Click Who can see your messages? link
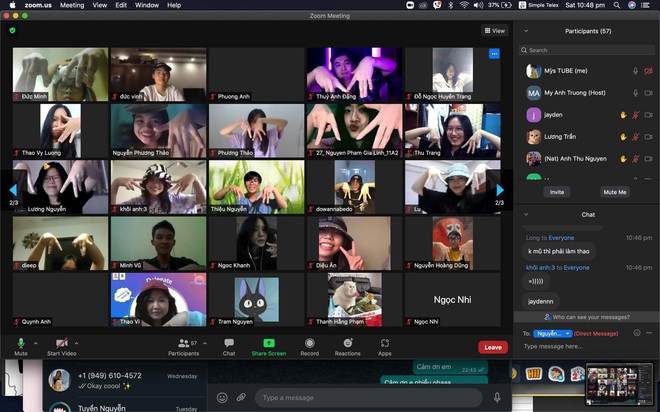Screen dimensions: 660x412 [x=587, y=317]
